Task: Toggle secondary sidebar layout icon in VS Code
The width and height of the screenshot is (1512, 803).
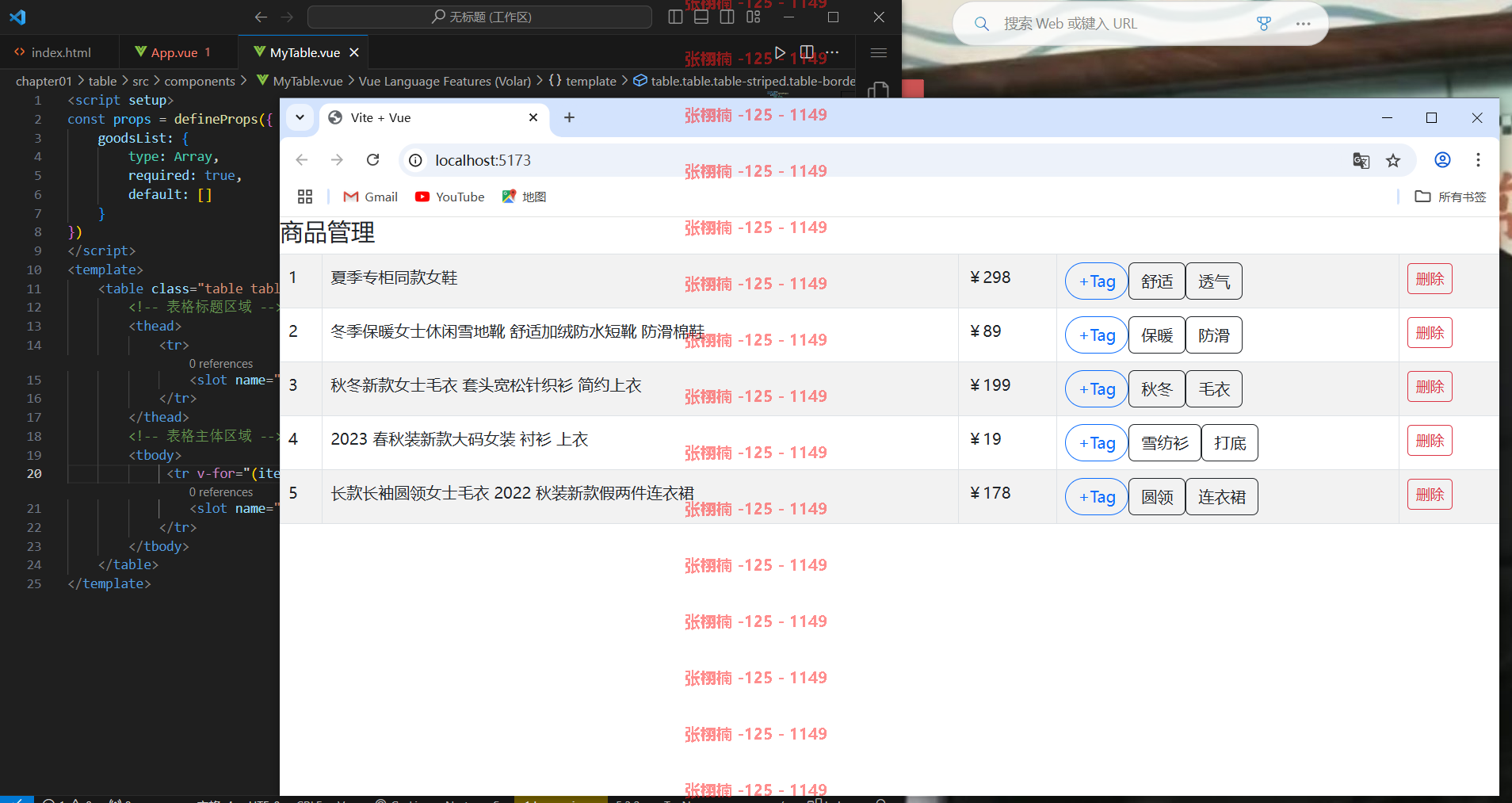Action: [x=727, y=17]
